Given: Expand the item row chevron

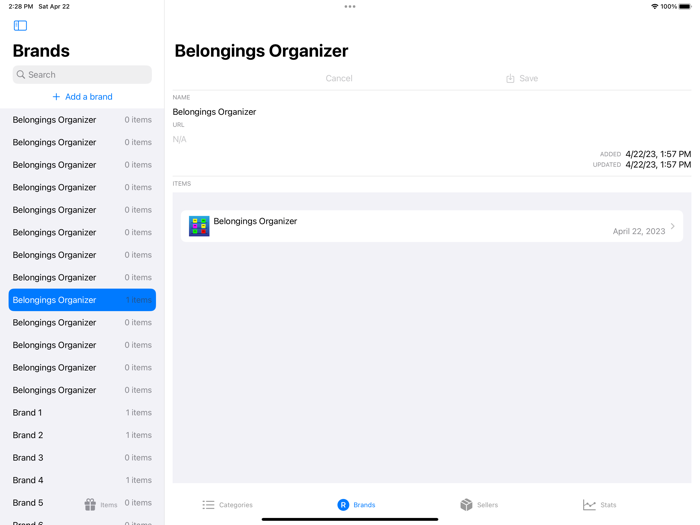Looking at the screenshot, I should click(x=672, y=226).
